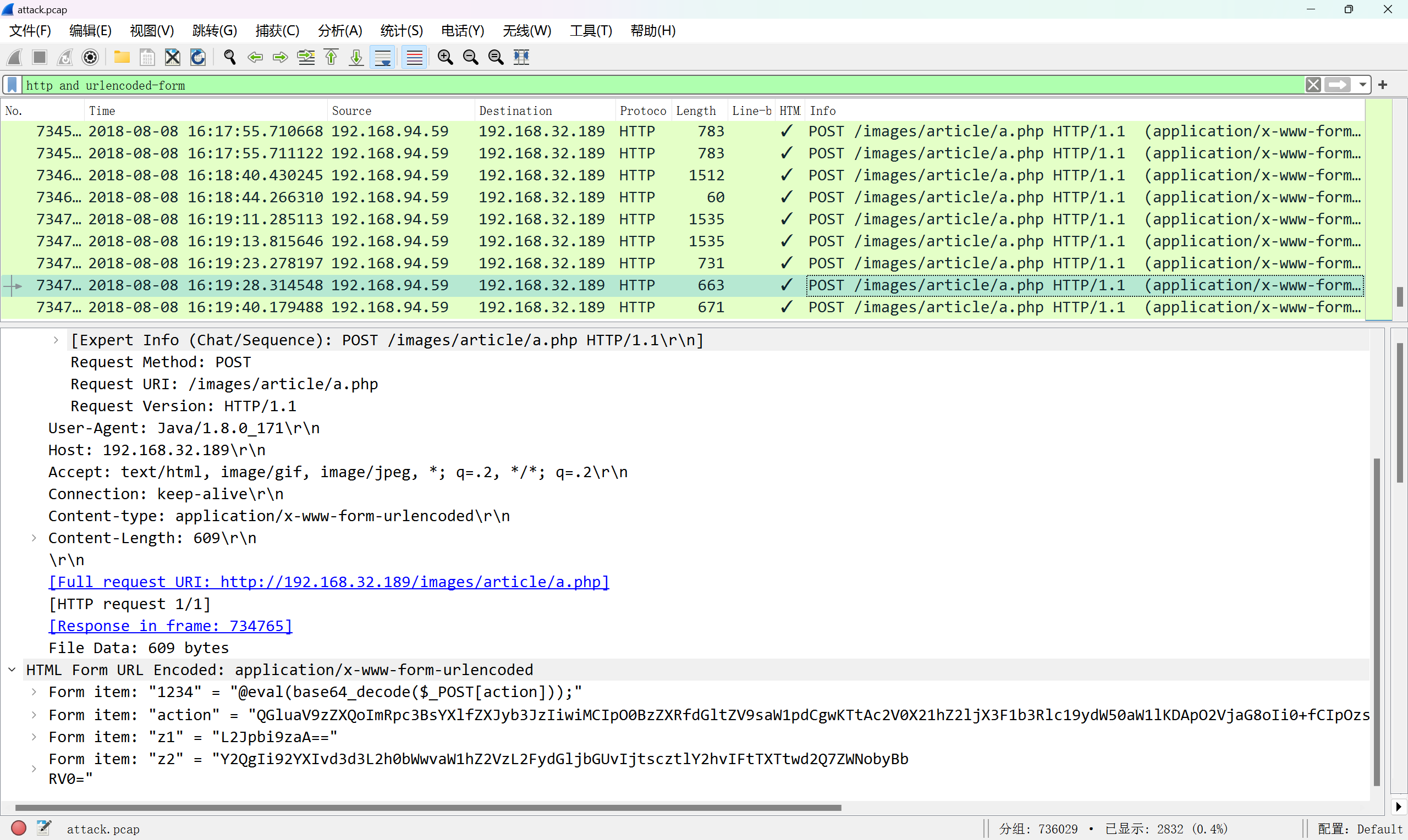Expand the Content-Length 609 field

click(34, 538)
